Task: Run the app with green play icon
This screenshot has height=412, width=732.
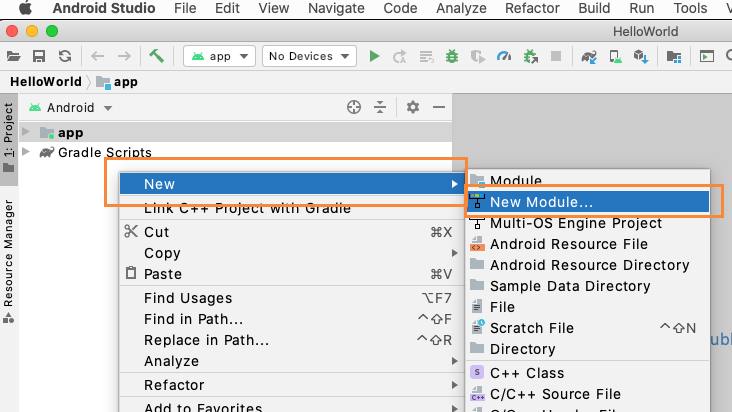Action: point(374,56)
